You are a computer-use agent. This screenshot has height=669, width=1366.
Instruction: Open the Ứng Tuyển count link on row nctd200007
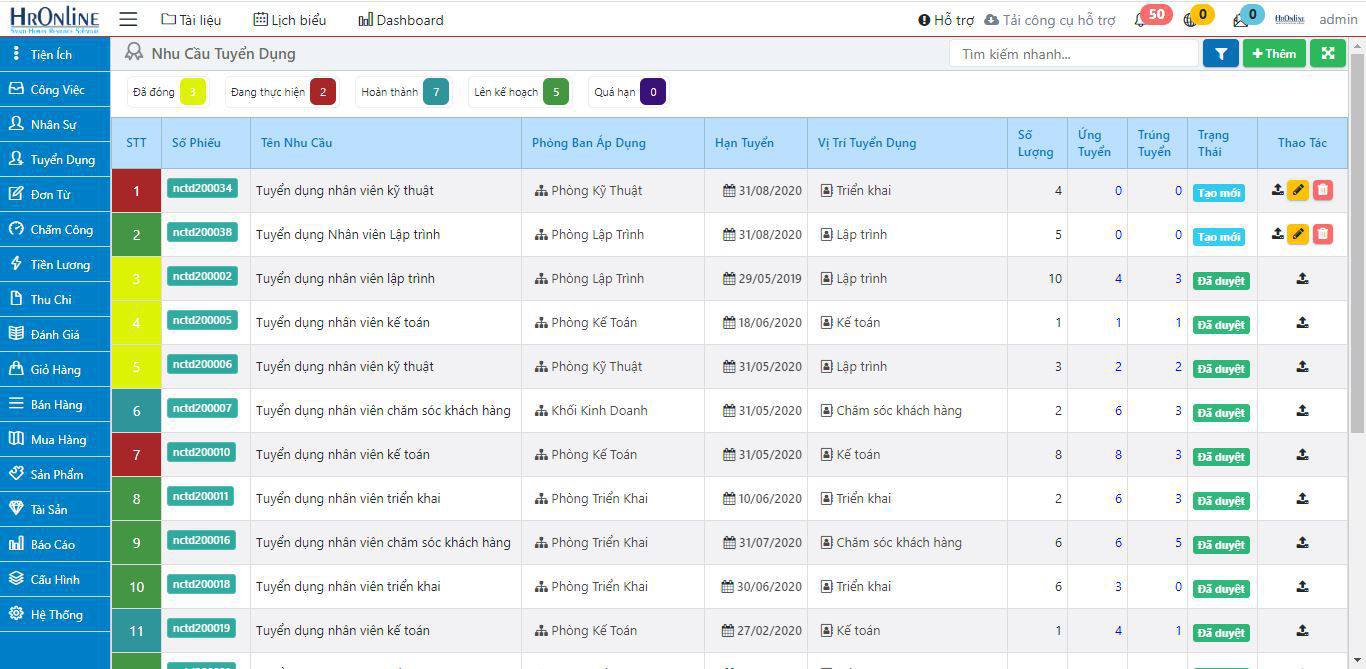point(1118,410)
